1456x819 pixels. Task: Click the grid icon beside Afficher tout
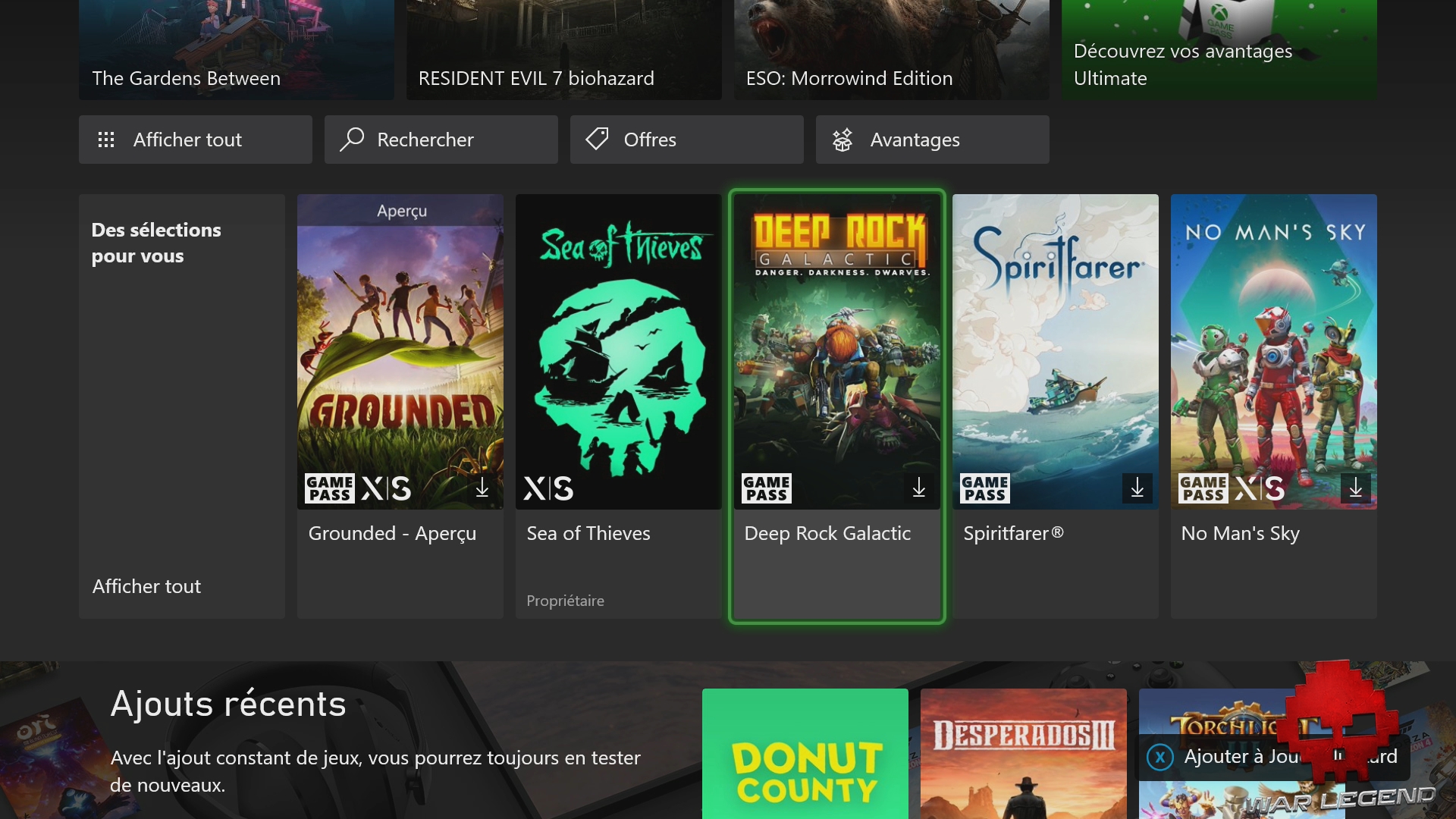coord(106,140)
